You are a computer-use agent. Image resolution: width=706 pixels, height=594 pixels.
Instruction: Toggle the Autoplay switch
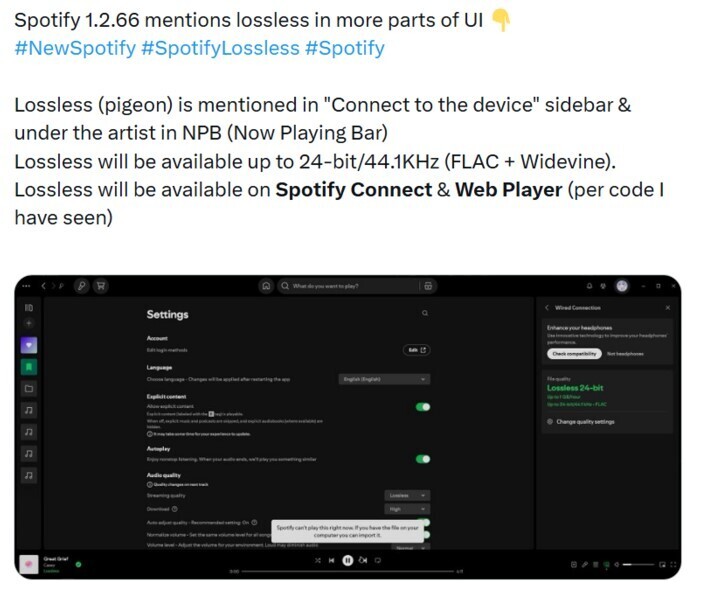(423, 459)
